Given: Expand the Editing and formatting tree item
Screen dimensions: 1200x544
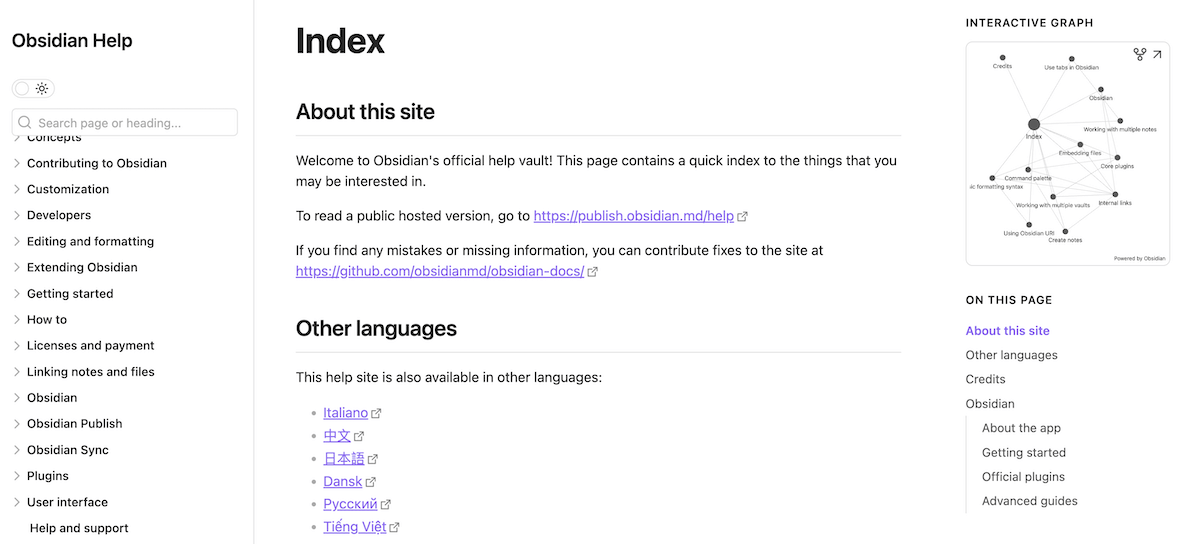Looking at the screenshot, I should [17, 242].
